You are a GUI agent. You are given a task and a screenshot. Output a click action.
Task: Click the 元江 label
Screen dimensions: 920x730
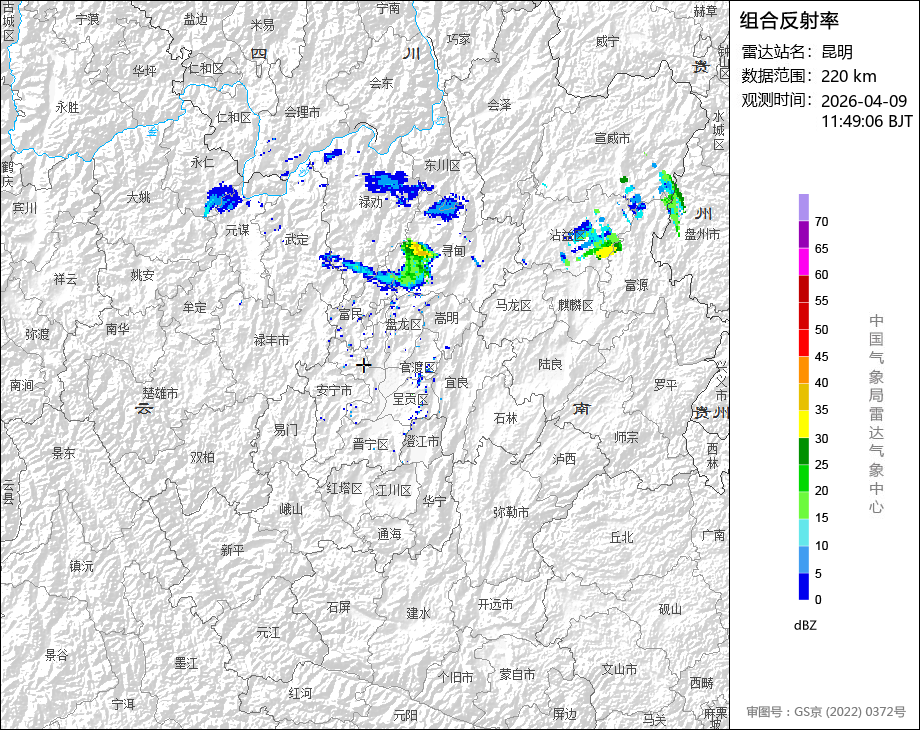pos(268,633)
